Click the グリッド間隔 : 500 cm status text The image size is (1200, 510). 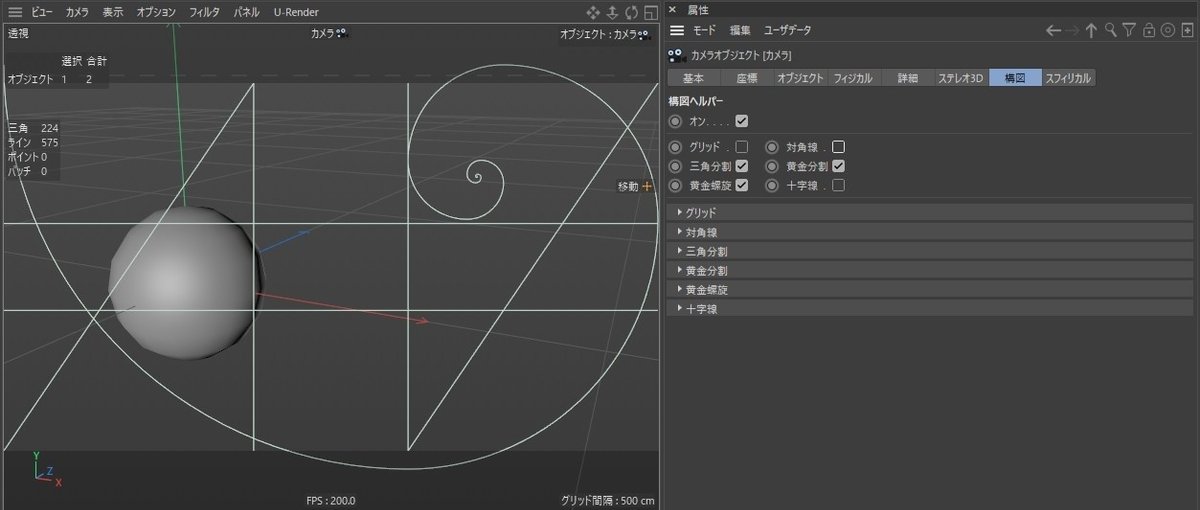coord(608,501)
